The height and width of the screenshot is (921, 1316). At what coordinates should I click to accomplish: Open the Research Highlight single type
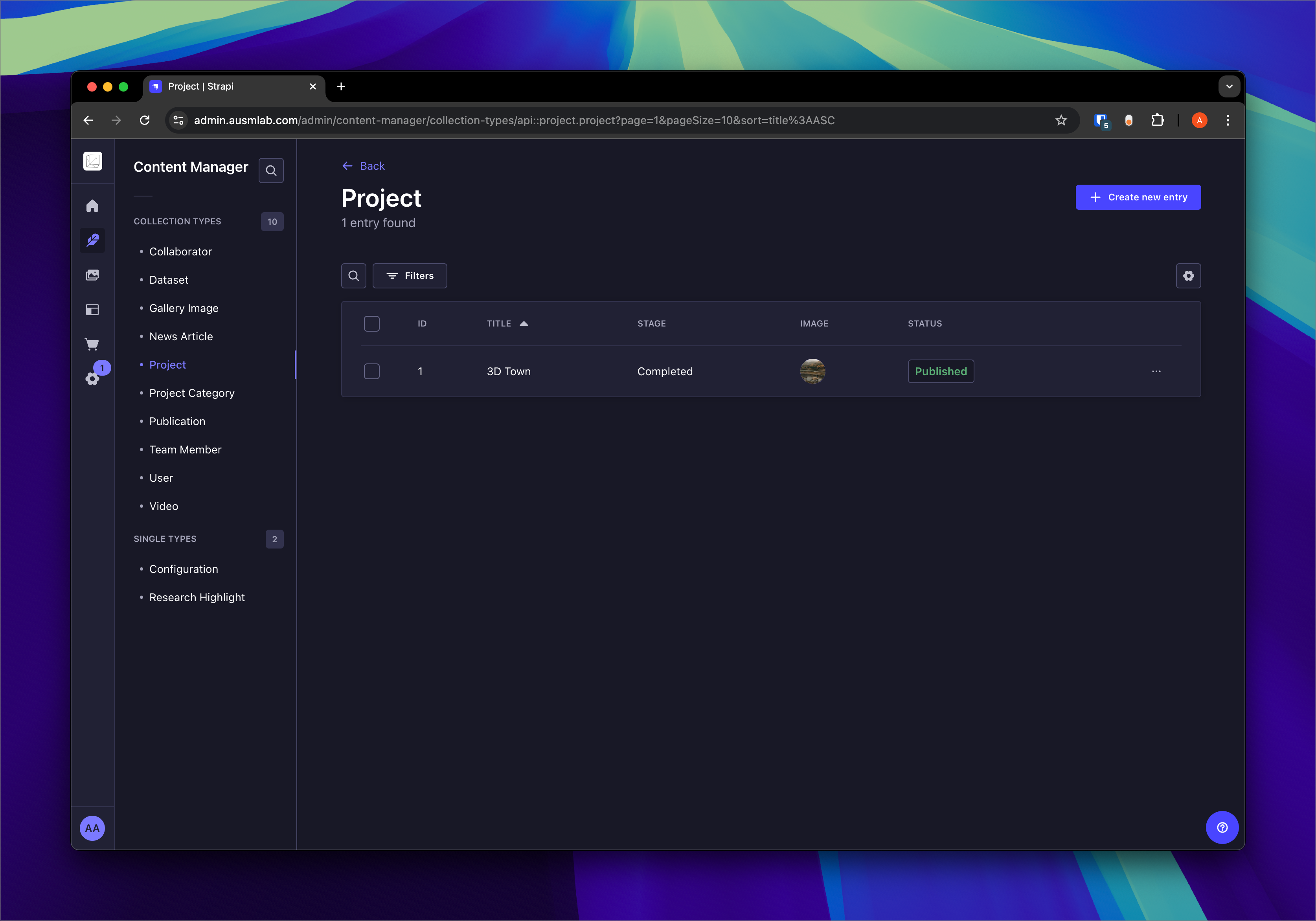click(197, 597)
